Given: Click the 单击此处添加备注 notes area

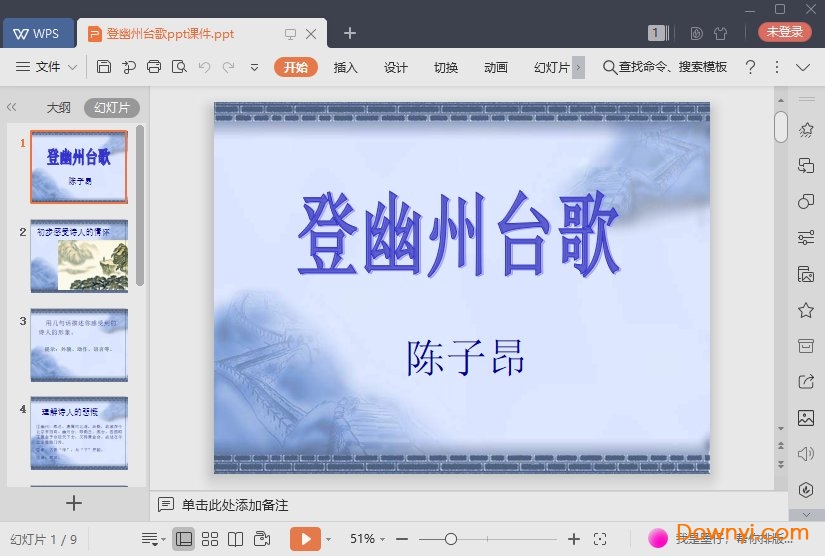Looking at the screenshot, I should point(235,506).
